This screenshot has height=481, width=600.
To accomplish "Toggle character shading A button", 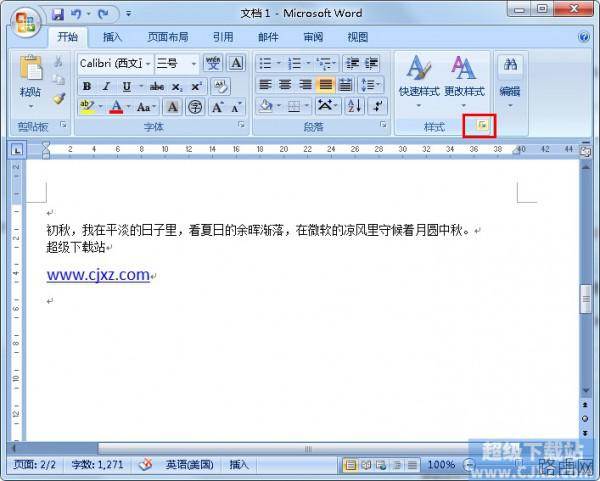I will [173, 107].
